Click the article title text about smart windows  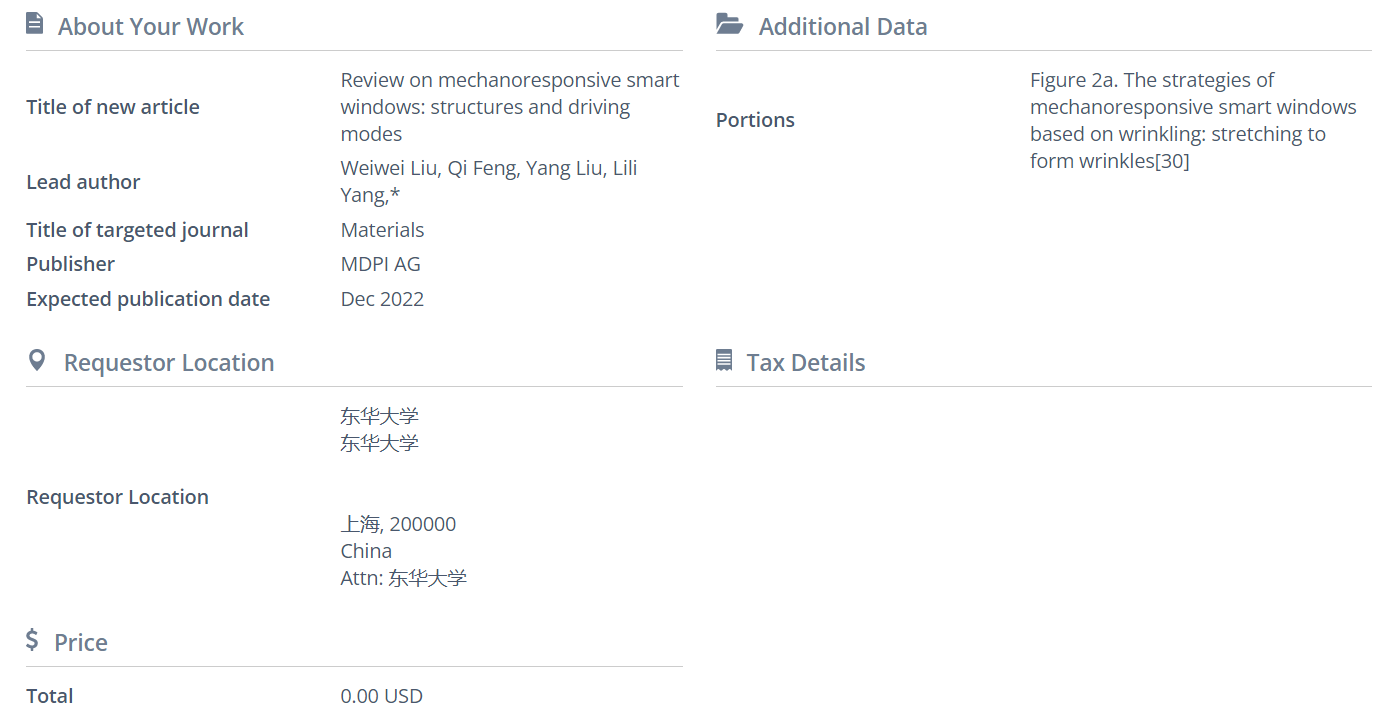tap(509, 107)
